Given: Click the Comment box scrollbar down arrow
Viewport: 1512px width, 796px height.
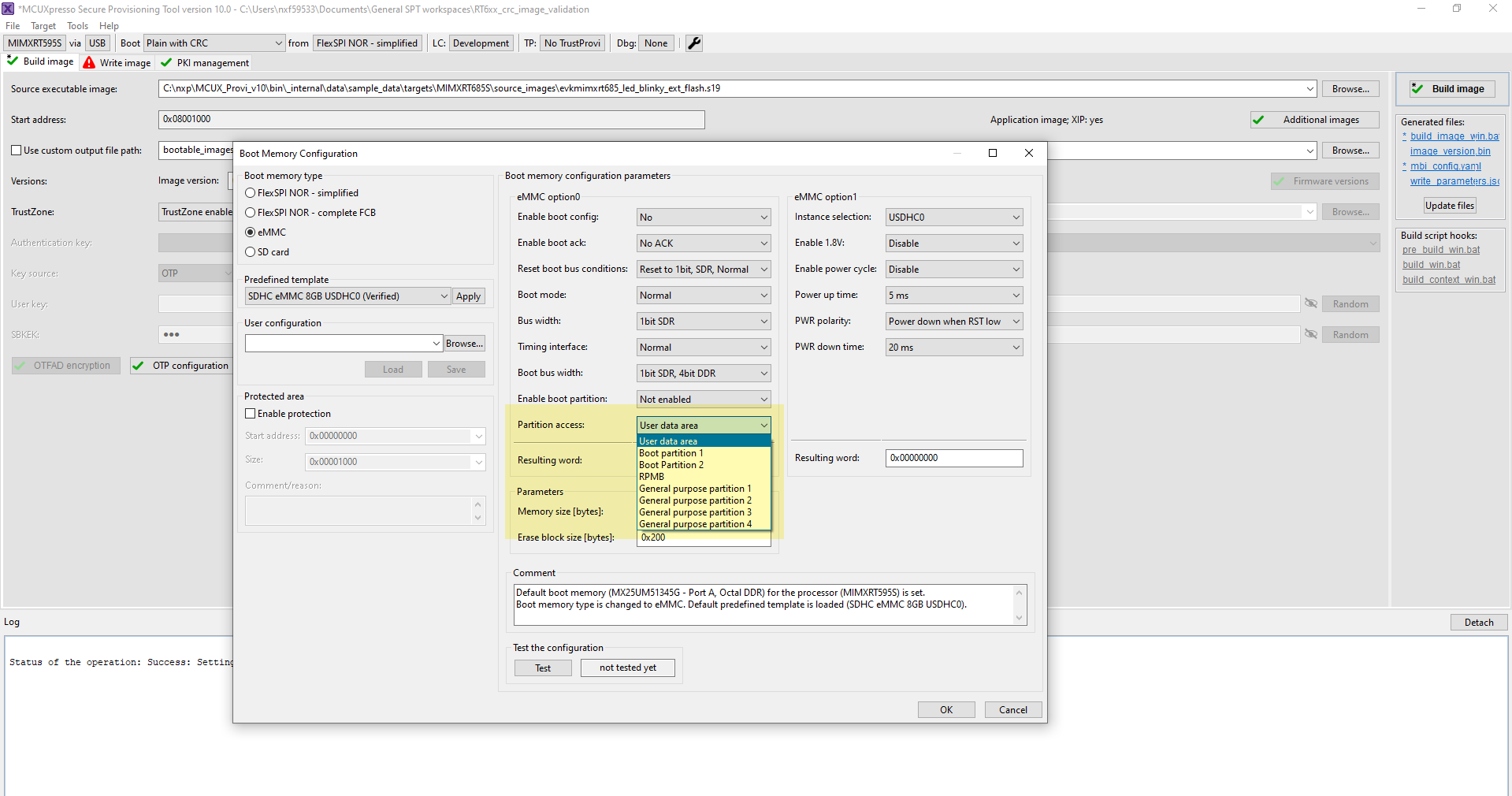Looking at the screenshot, I should tap(1019, 617).
